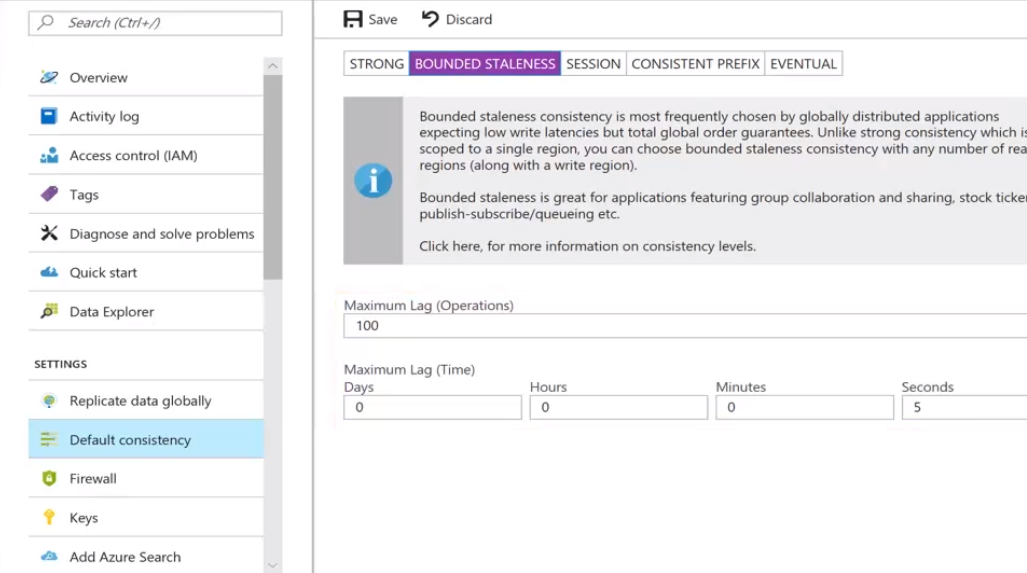Go to Access control (IAM)
1027x573 pixels.
(x=146, y=155)
